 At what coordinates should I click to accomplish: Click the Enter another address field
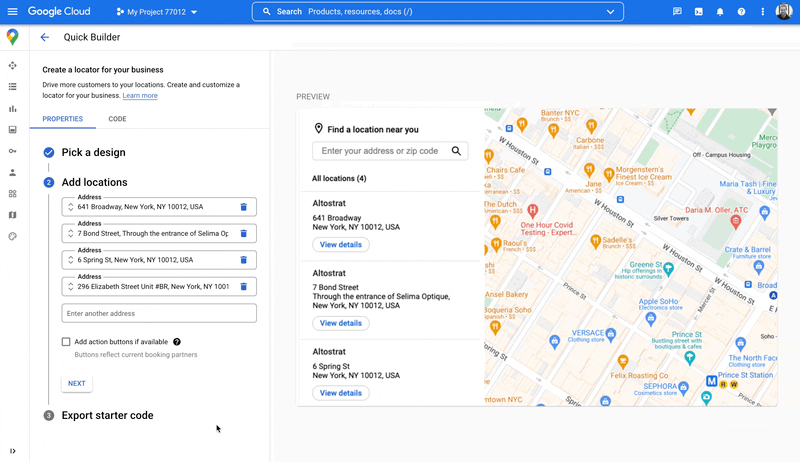(159, 314)
